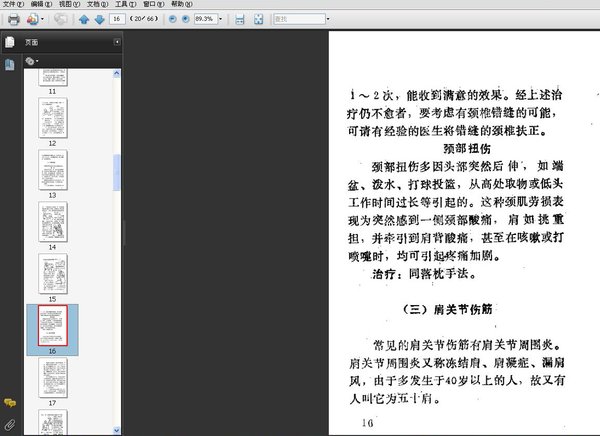Open the create PDF dropdown arrow
600x436 pixels.
42,19
